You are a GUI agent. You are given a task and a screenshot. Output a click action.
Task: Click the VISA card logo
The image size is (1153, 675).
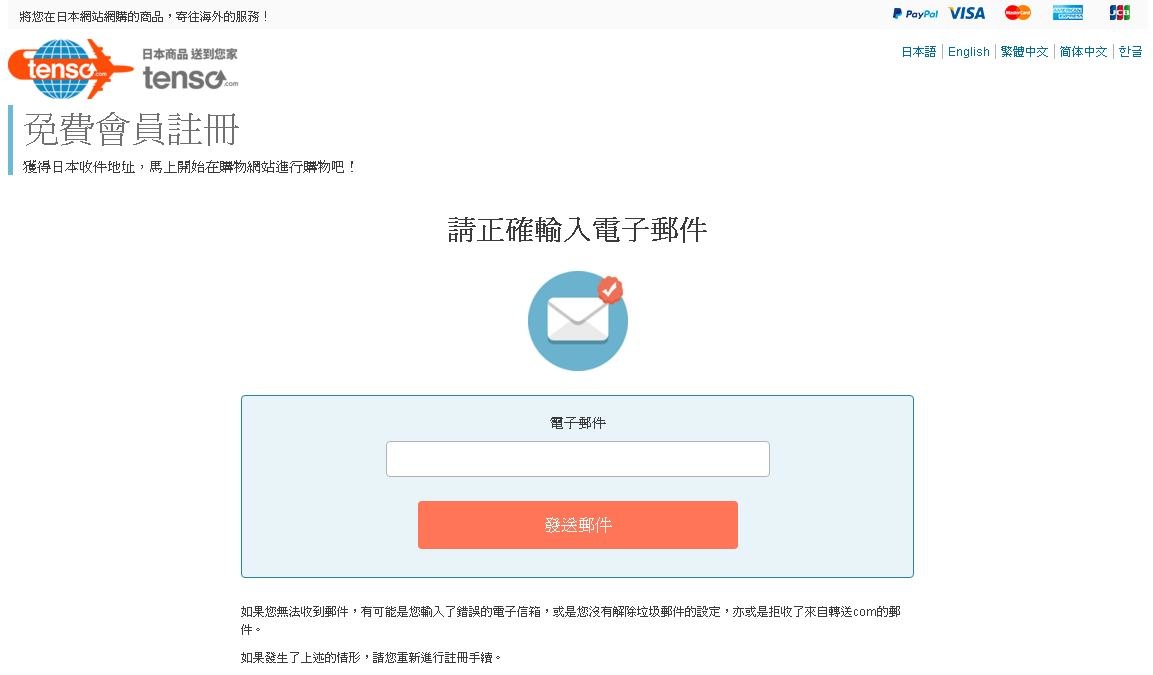pos(966,13)
